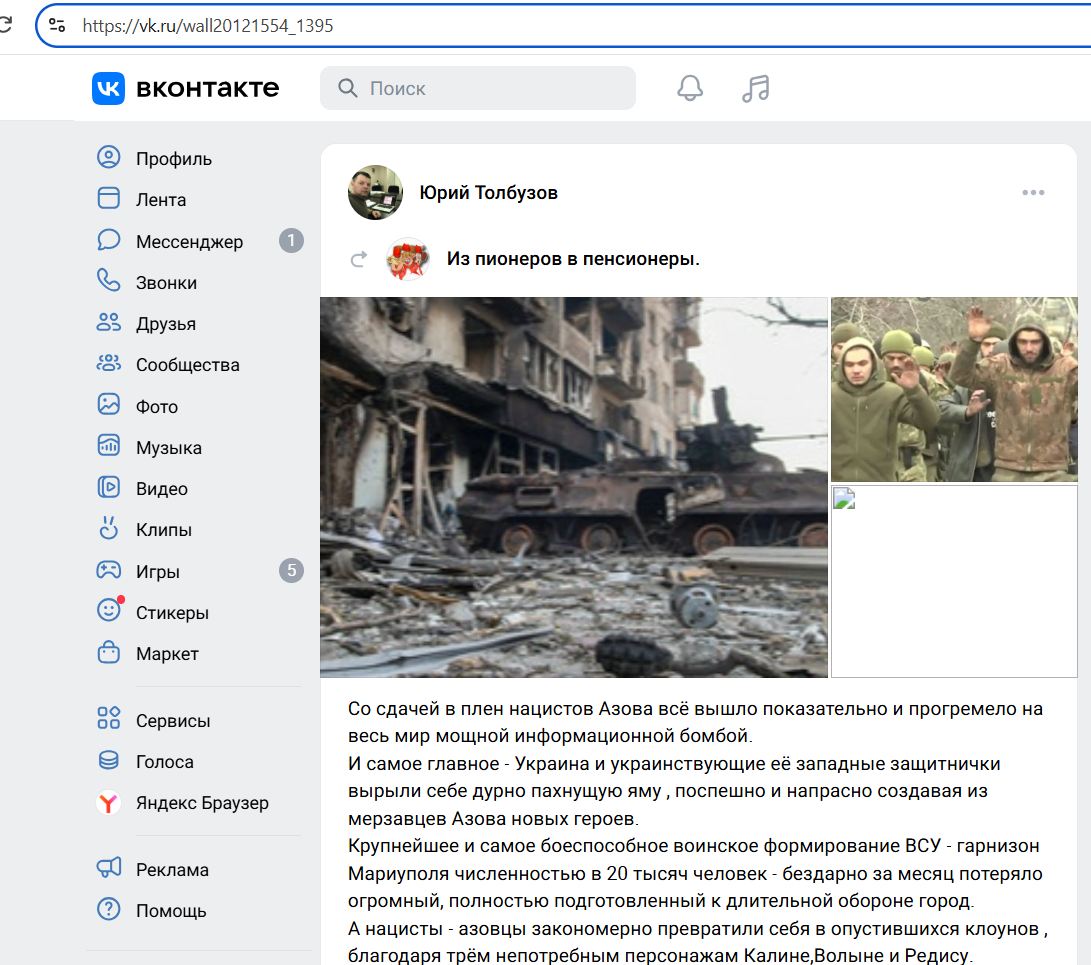Click the Стикеры smiley icon
Image resolution: width=1091 pixels, height=965 pixels.
click(109, 610)
